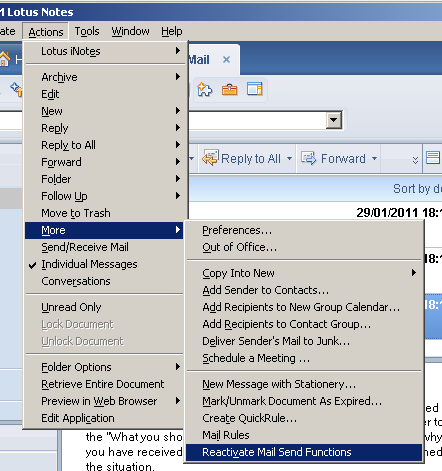Click the Sort by link
The width and height of the screenshot is (442, 471).
pos(417,189)
